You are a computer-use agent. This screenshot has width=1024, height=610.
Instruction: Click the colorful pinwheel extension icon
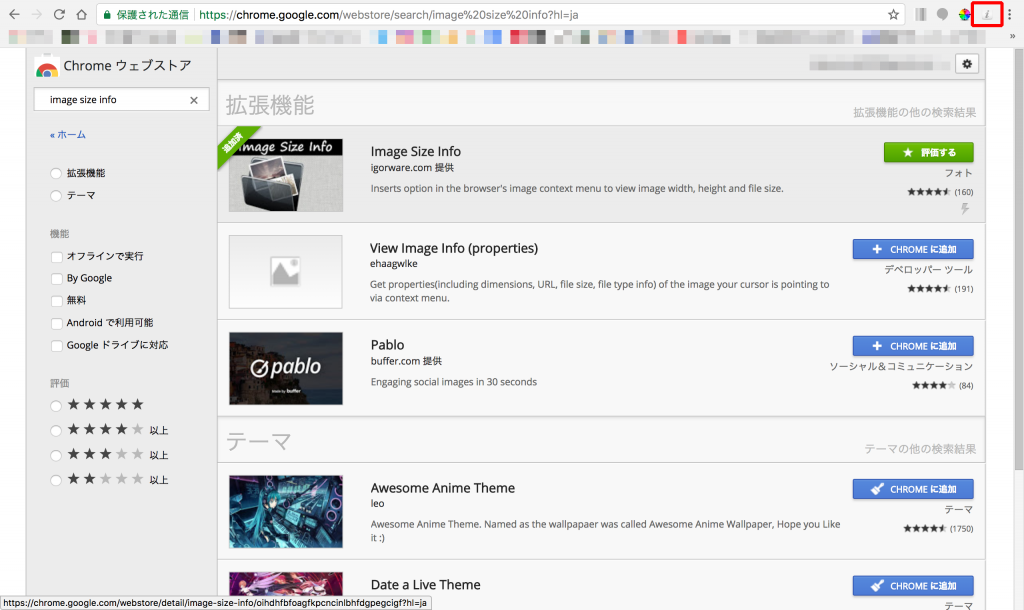click(x=965, y=14)
